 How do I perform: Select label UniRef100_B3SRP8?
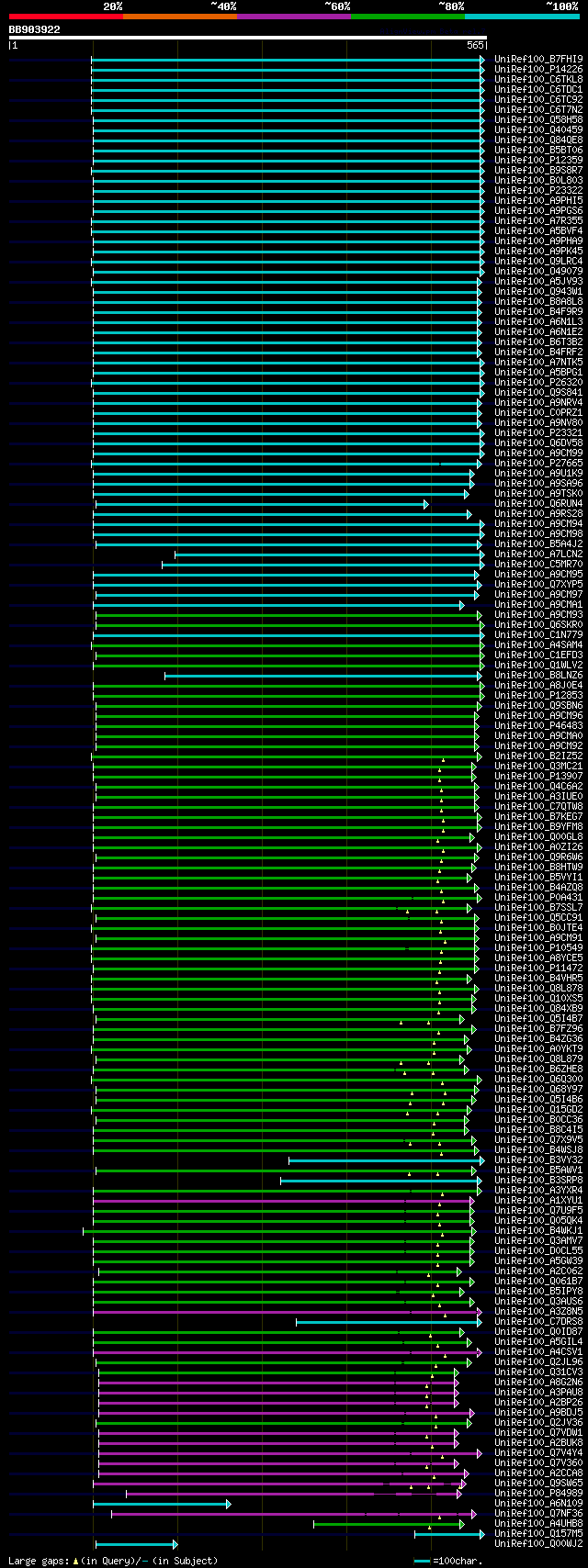click(x=538, y=1180)
